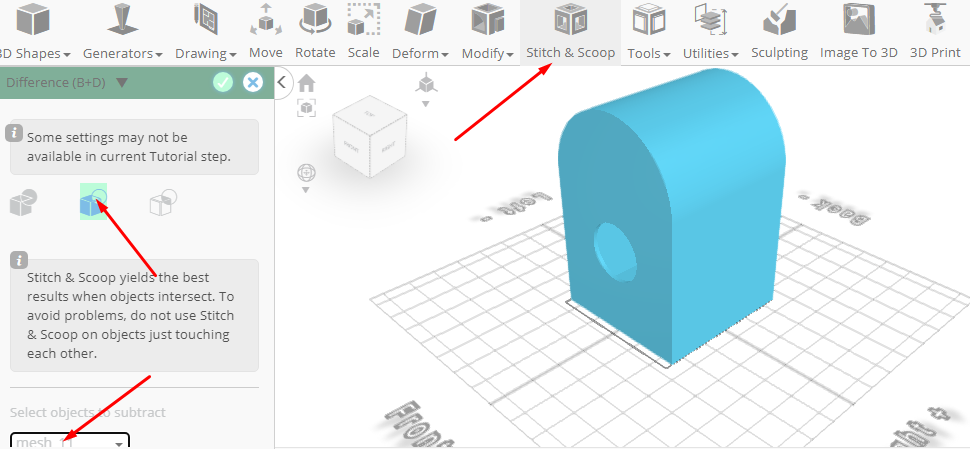Confirm the operation with green checkmark
The image size is (970, 449).
223,82
